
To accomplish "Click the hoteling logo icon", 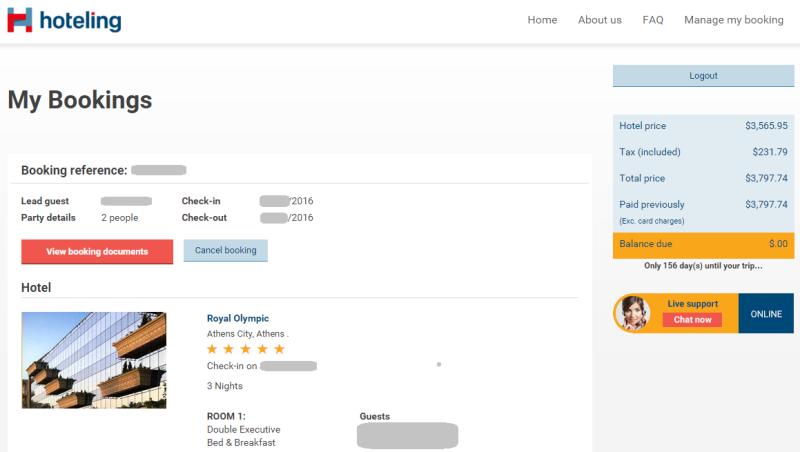I will 19,20.
